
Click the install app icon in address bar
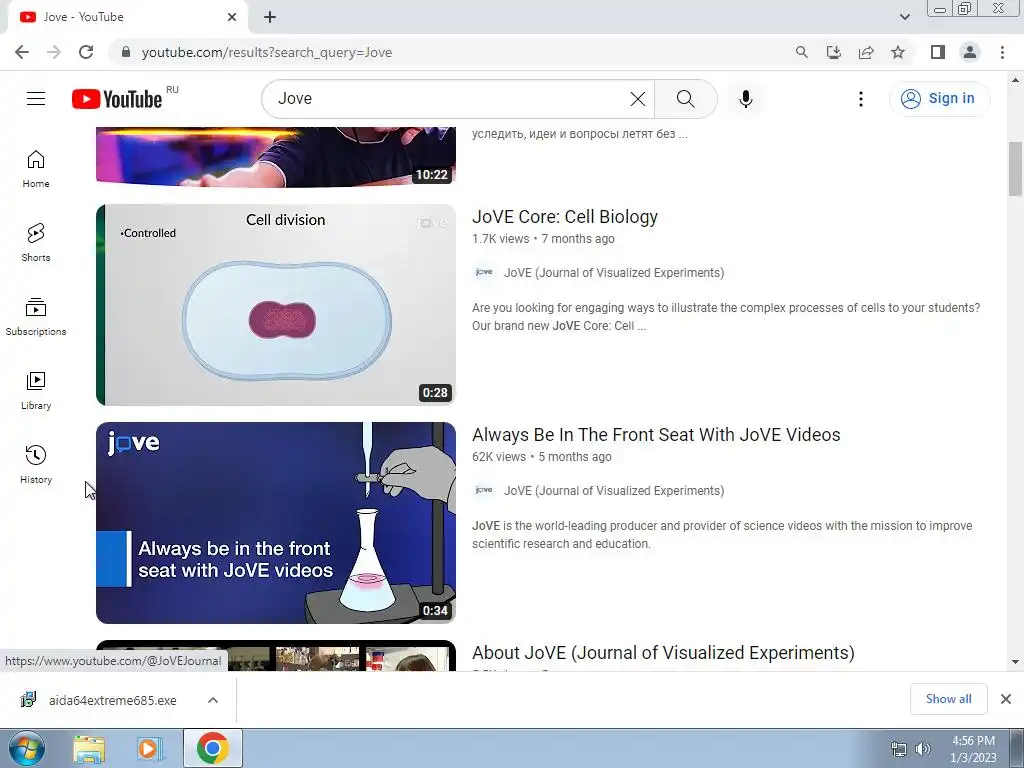pos(834,52)
